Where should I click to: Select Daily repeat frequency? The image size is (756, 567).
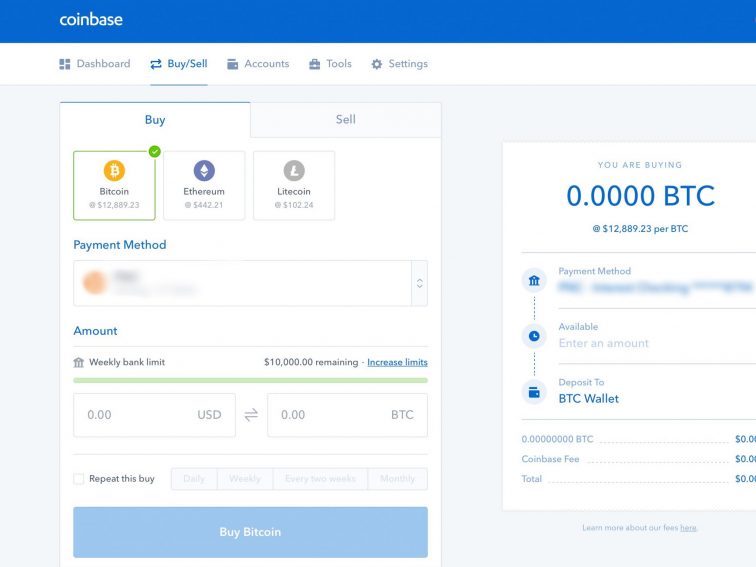pos(194,479)
